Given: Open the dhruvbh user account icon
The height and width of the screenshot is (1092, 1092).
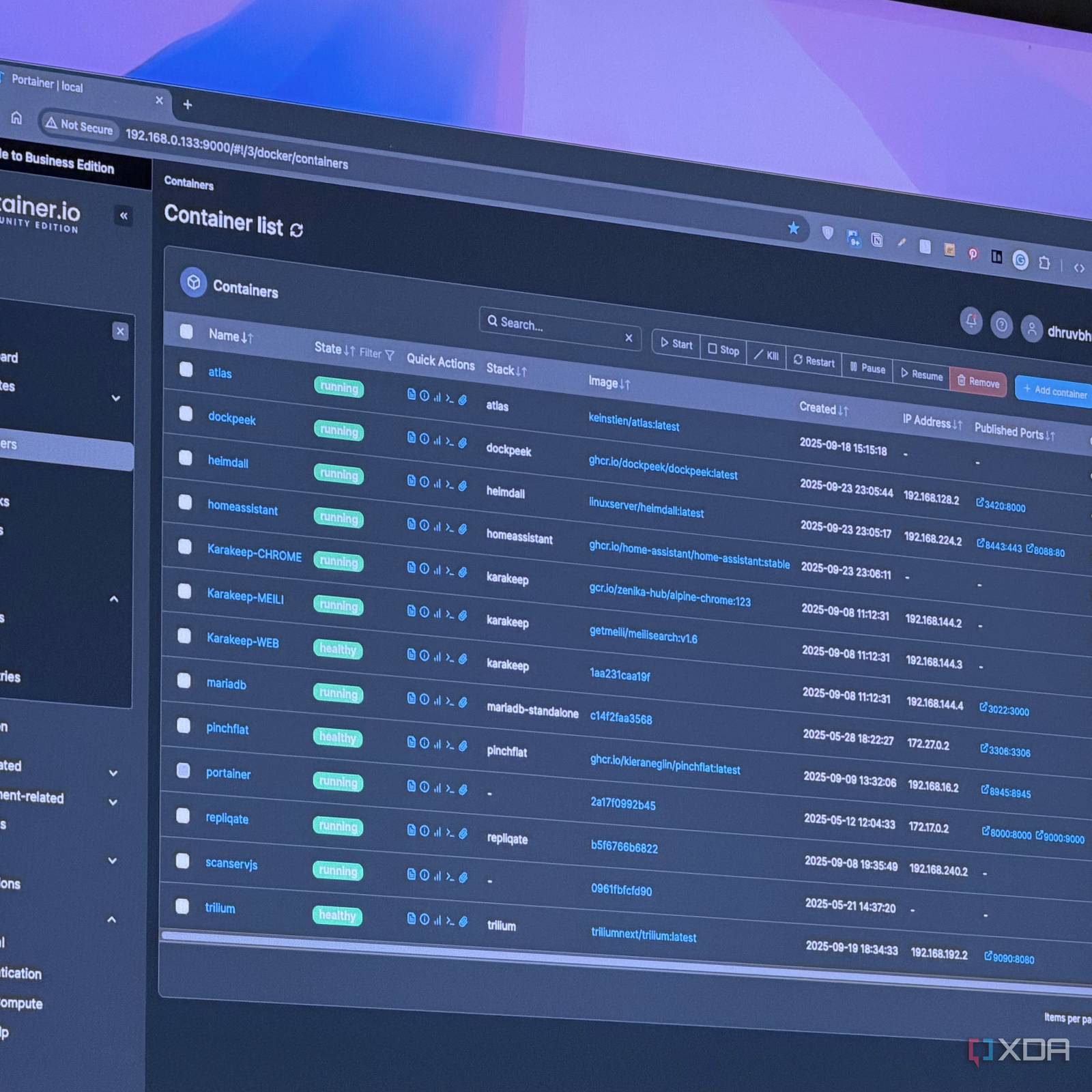Looking at the screenshot, I should click(x=1032, y=330).
